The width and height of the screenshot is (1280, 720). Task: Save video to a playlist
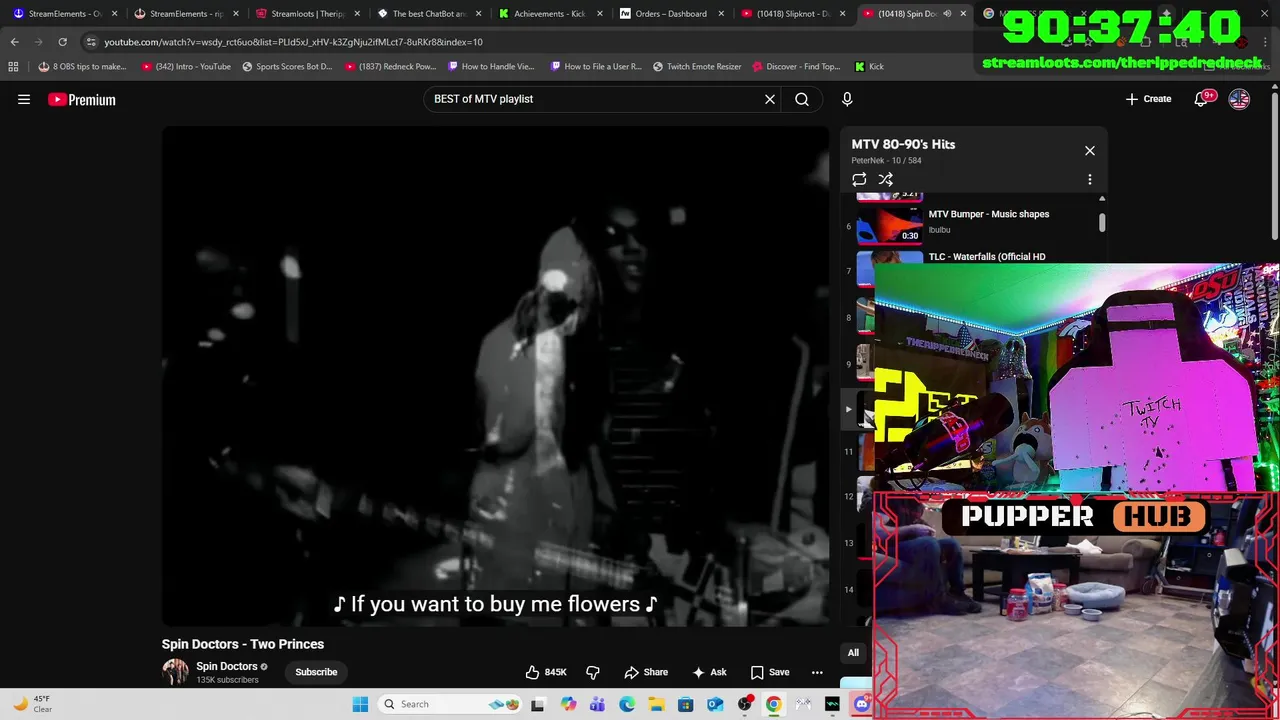tap(770, 672)
